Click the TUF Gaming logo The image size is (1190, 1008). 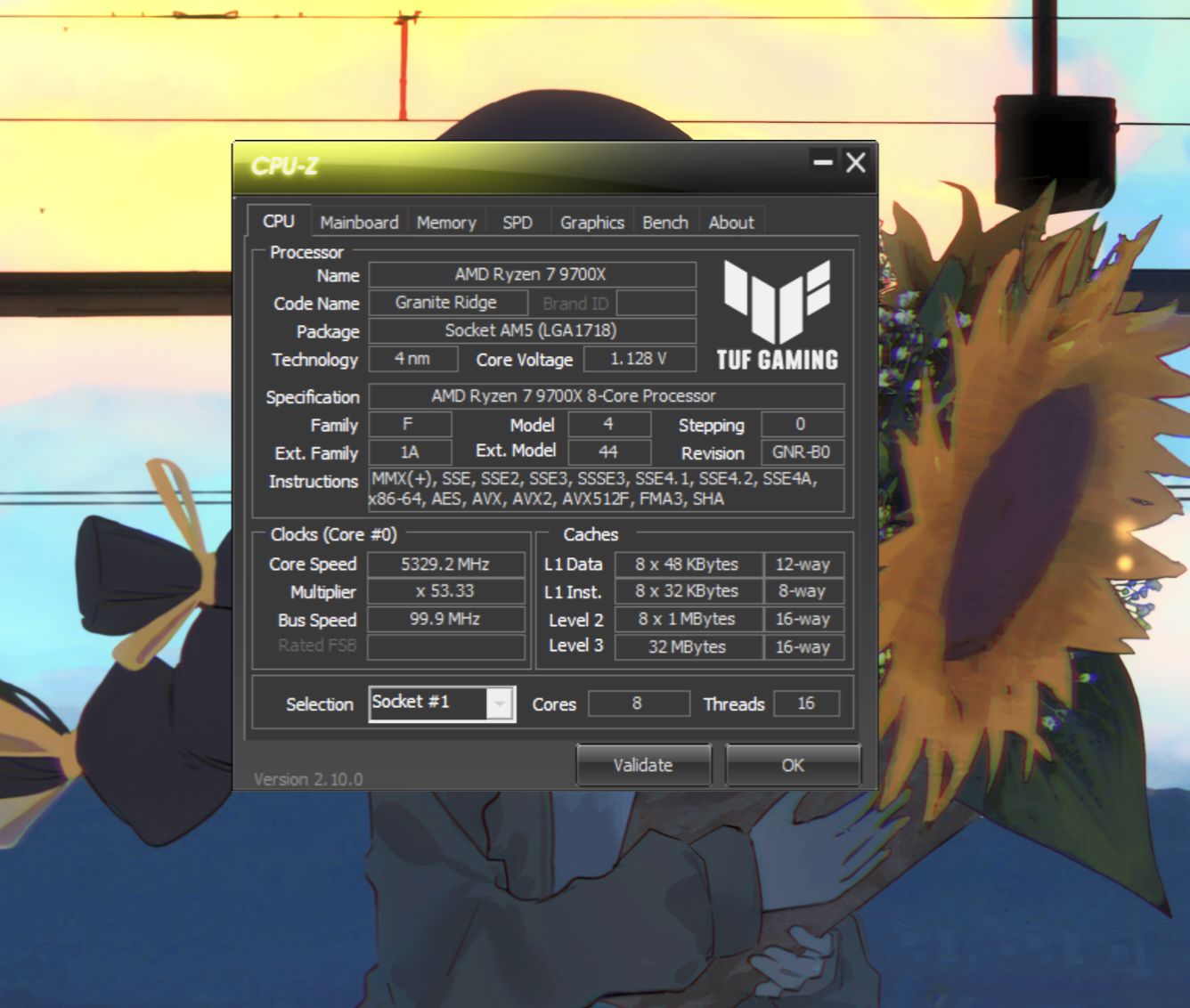pyautogui.click(x=778, y=315)
